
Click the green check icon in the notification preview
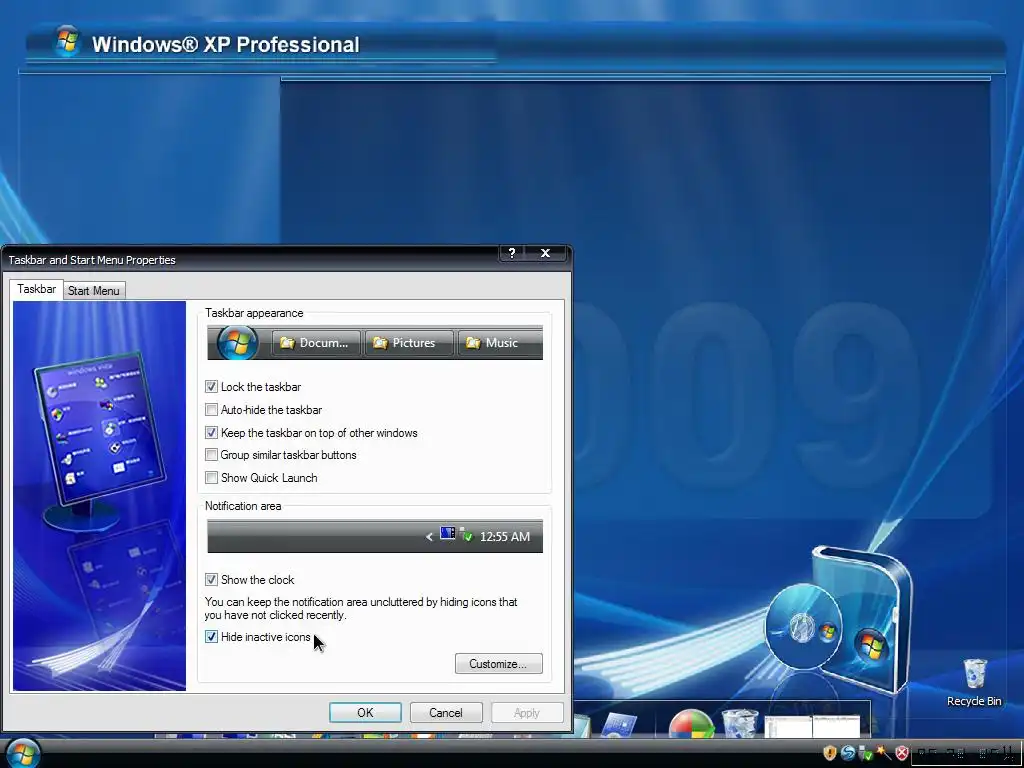pyautogui.click(x=466, y=535)
